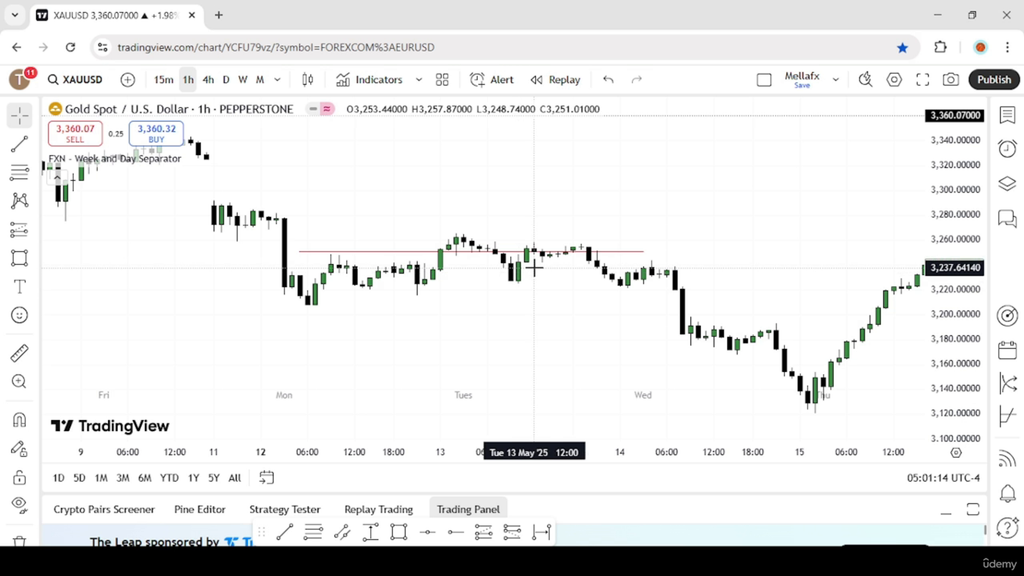
Task: Activate the zoom in tool
Action: pyautogui.click(x=20, y=381)
